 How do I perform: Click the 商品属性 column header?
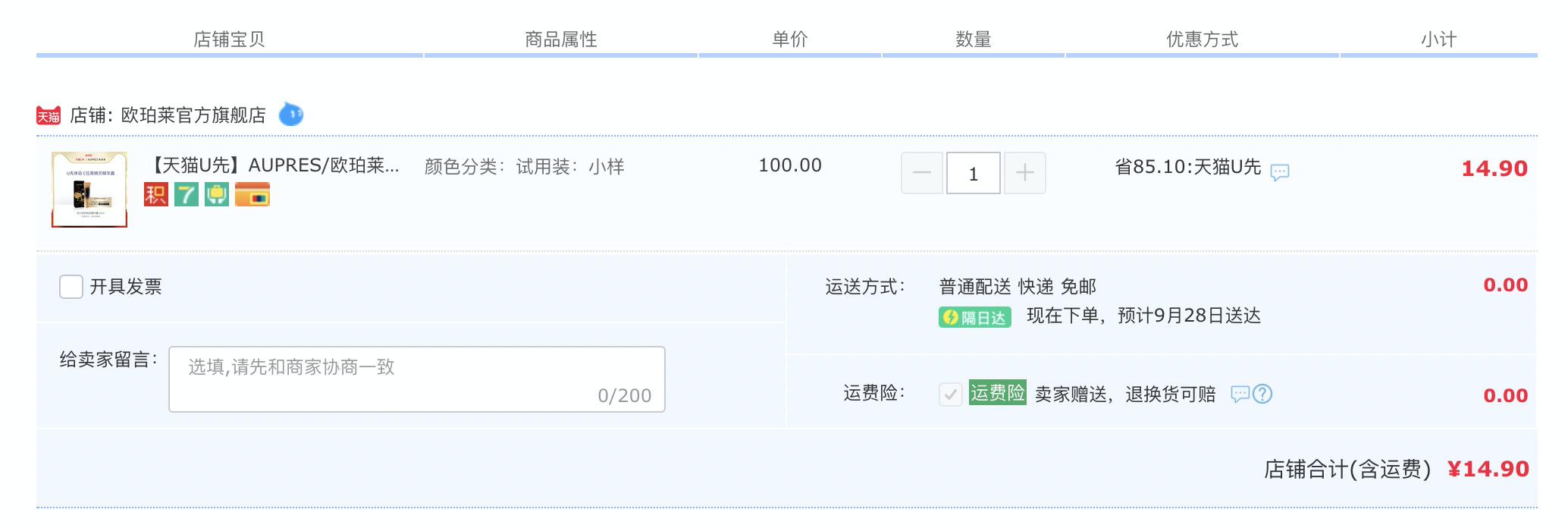click(561, 39)
